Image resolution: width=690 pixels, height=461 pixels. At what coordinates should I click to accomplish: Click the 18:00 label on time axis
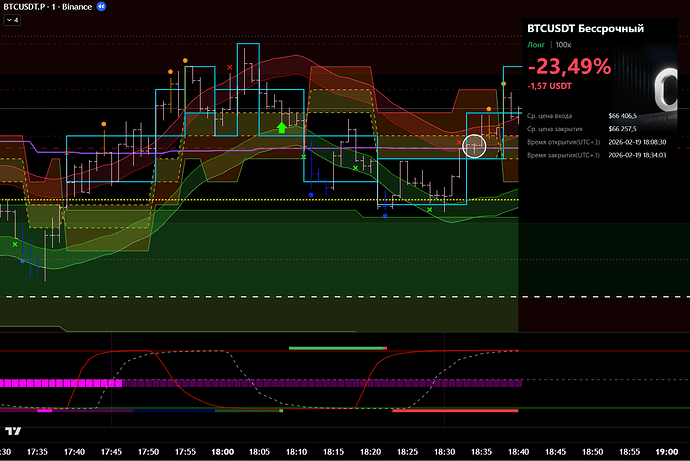click(222, 451)
